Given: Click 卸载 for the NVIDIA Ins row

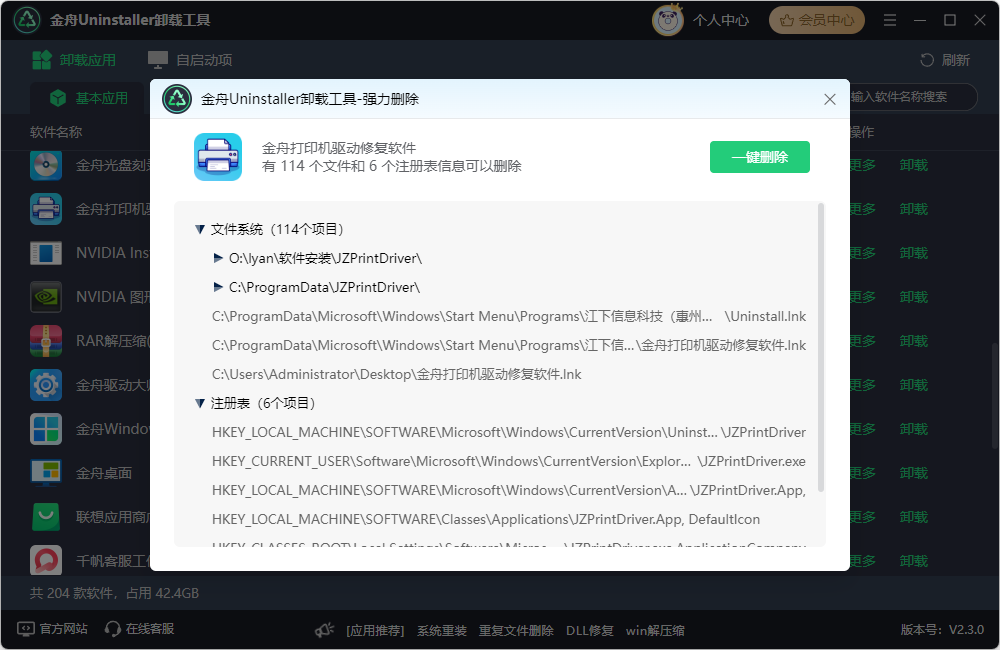Looking at the screenshot, I should (913, 253).
